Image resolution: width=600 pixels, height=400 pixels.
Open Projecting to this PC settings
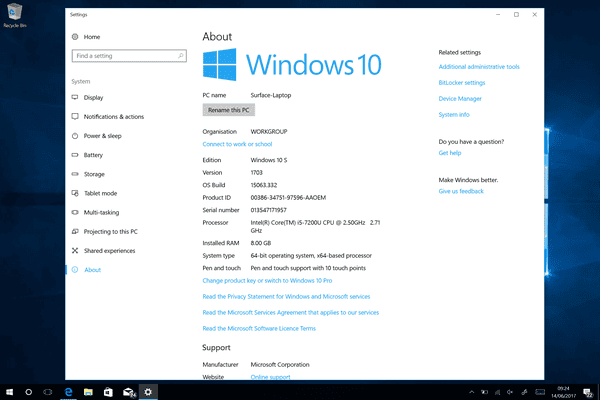point(111,231)
